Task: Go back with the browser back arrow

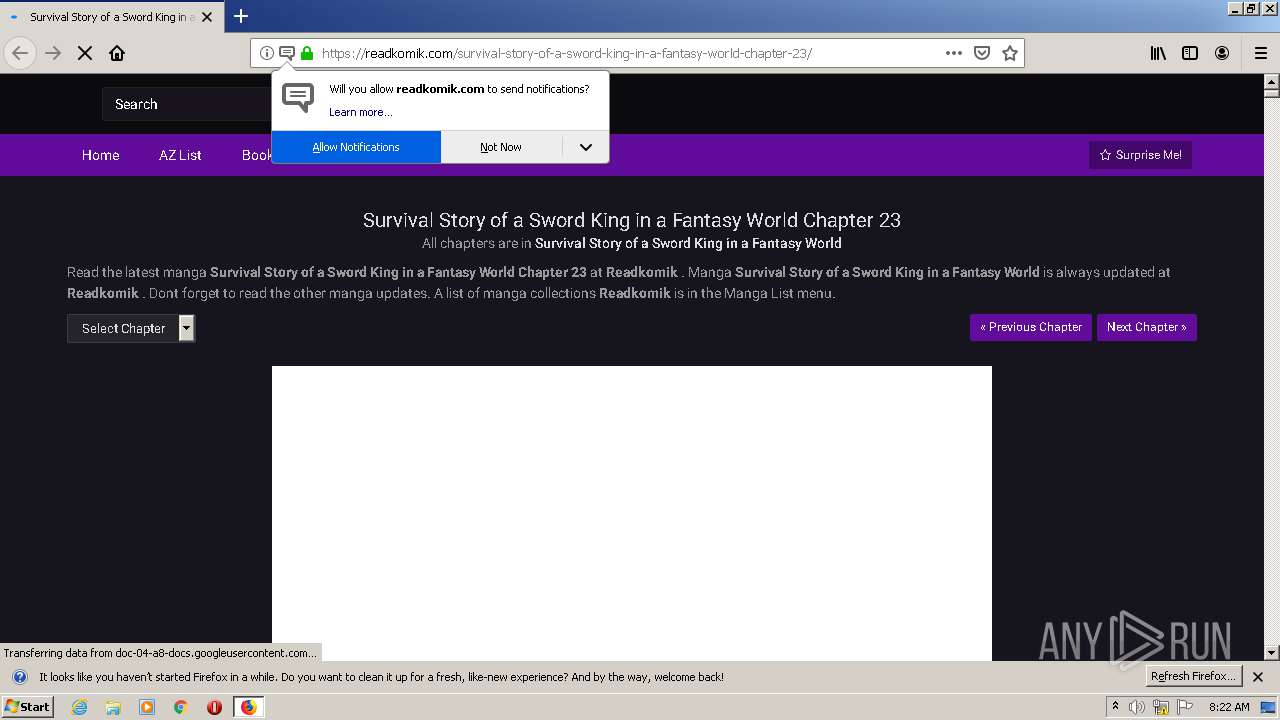Action: pyautogui.click(x=20, y=53)
